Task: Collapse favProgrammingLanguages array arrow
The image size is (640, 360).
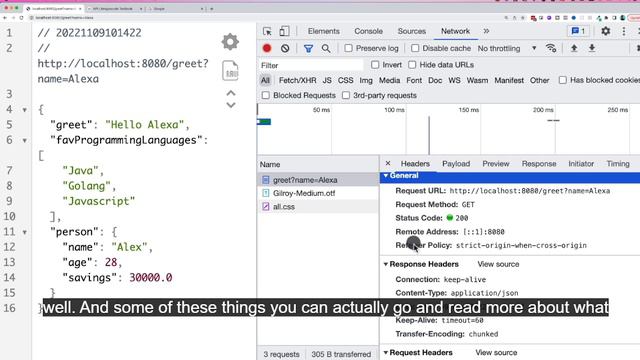Action: pos(24,140)
